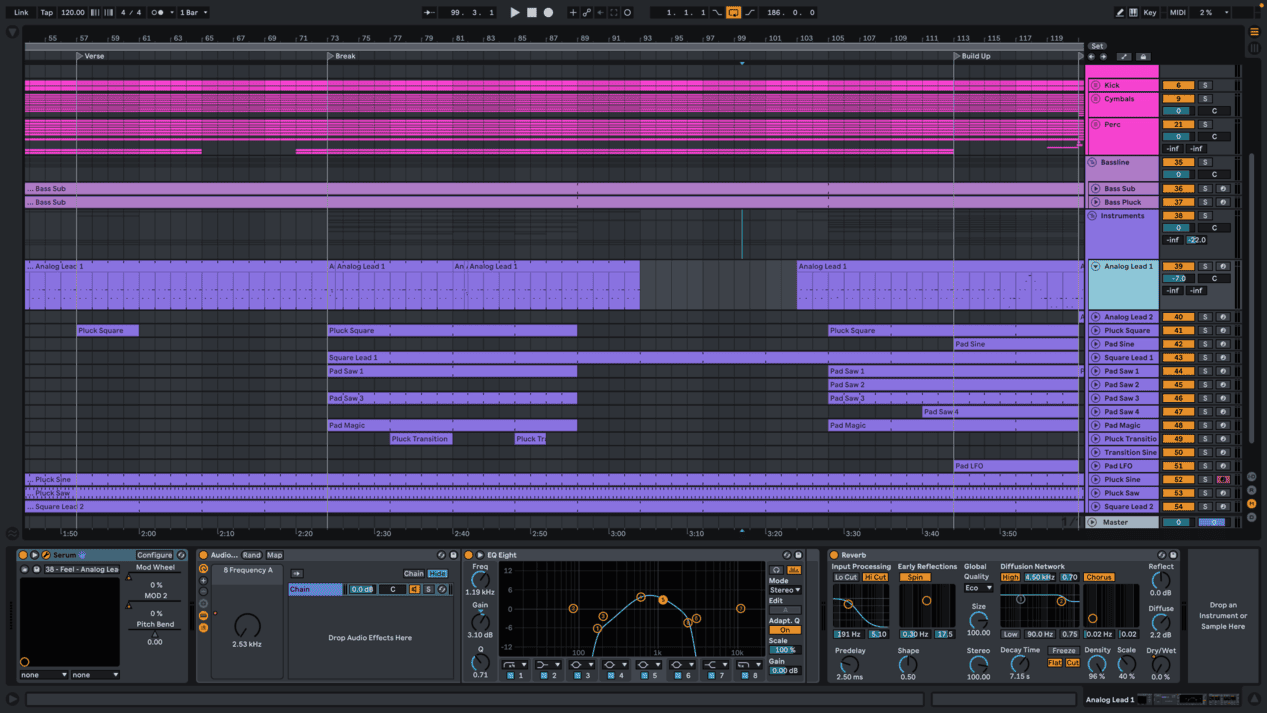Show the Audio Effect Rack macro controls icon
Image resolution: width=1267 pixels, height=713 pixels.
coord(203,569)
